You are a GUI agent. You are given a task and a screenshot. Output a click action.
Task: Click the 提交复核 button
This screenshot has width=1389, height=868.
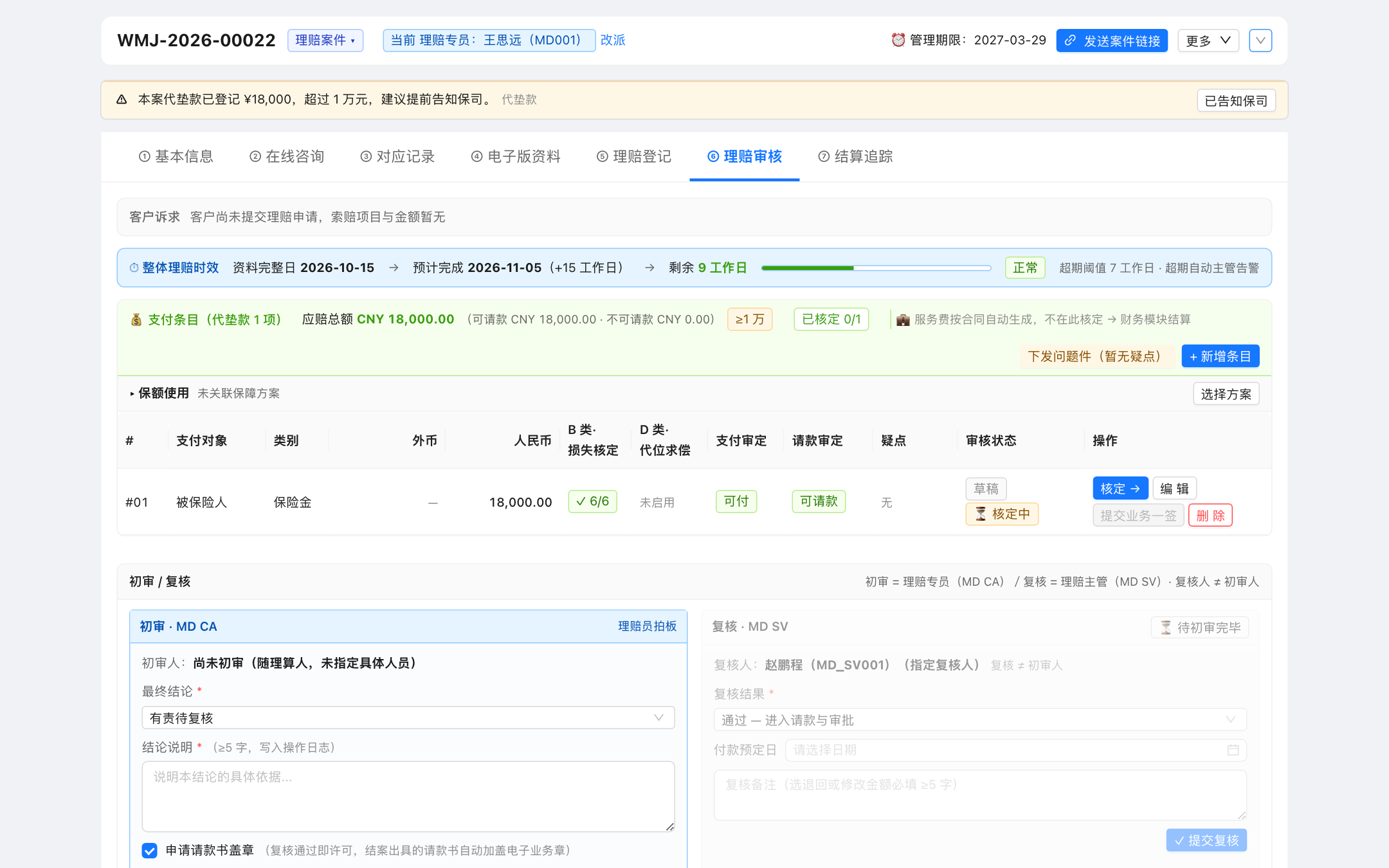(x=1206, y=840)
